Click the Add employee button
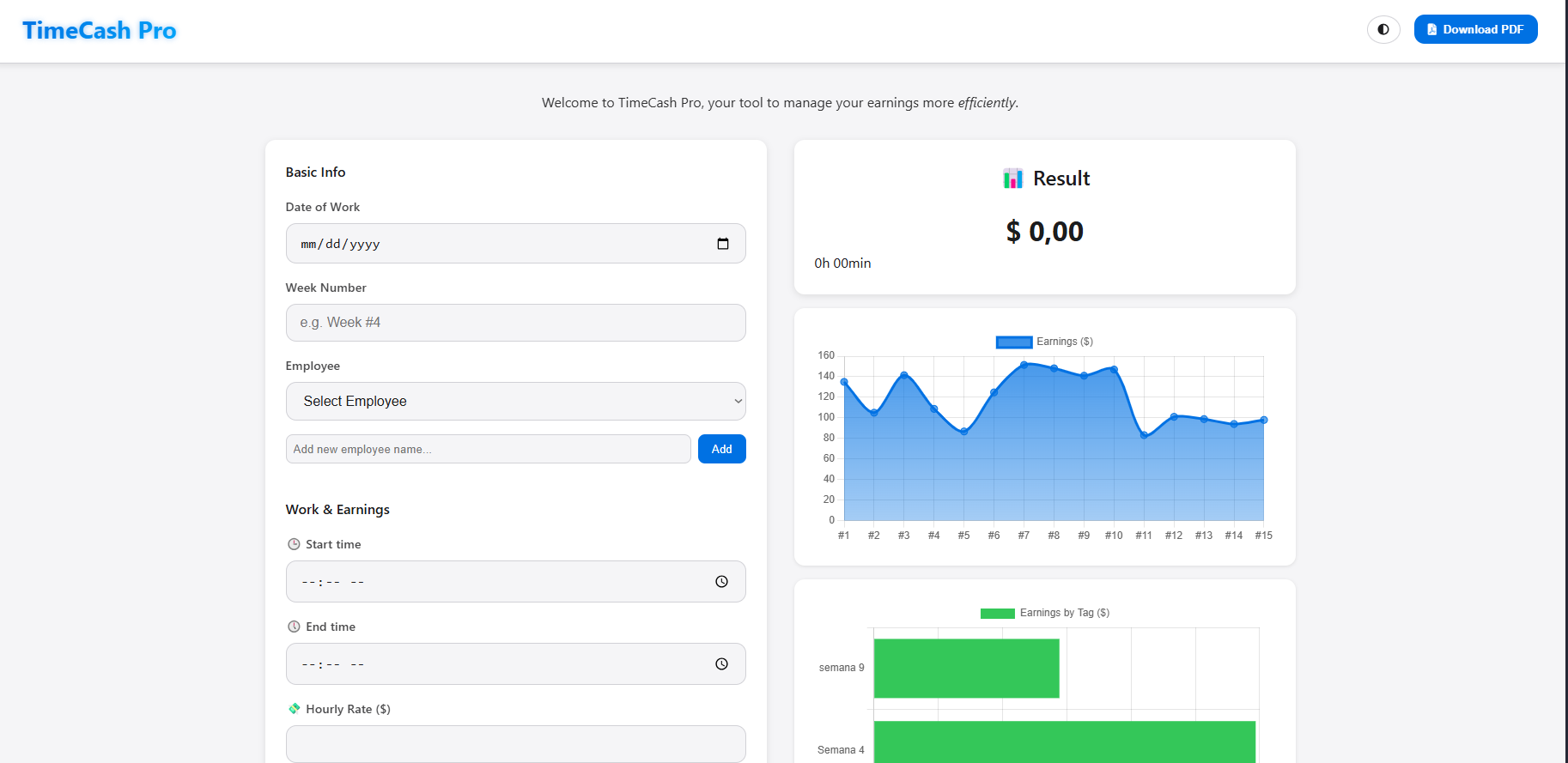Screen dimensions: 1568x763 pos(721,449)
